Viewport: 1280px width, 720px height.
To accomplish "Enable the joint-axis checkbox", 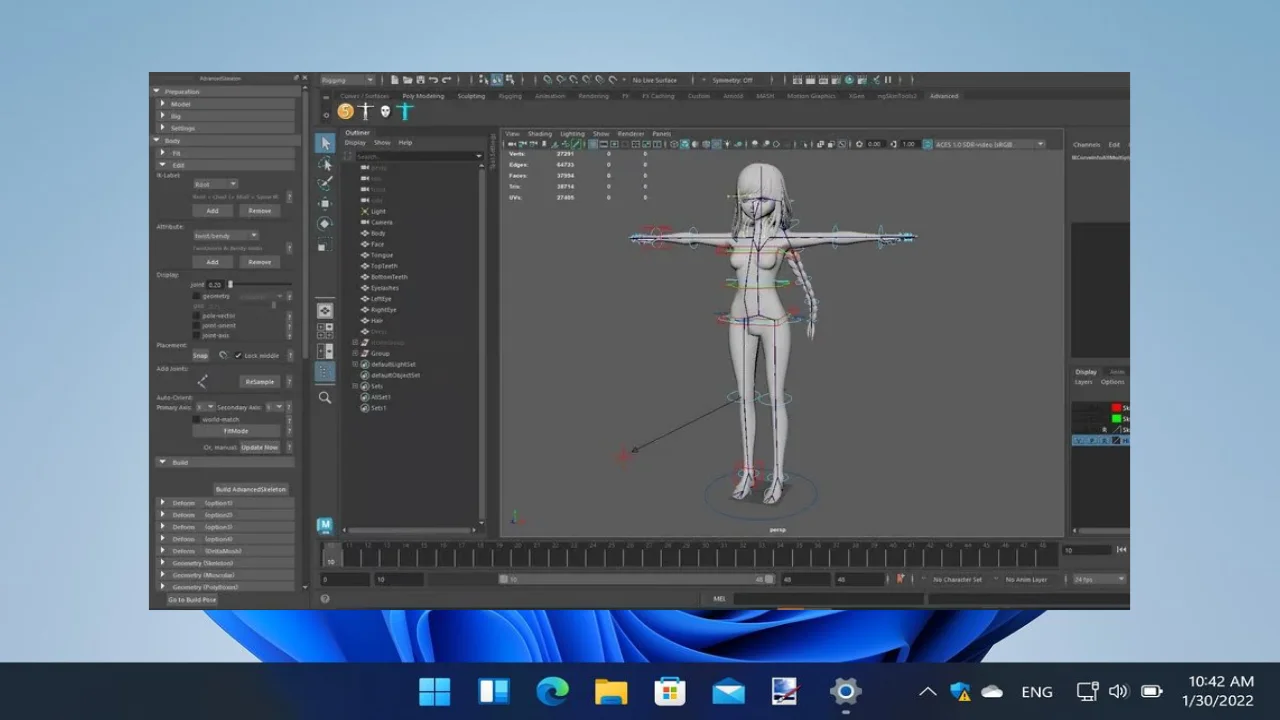I will [197, 335].
